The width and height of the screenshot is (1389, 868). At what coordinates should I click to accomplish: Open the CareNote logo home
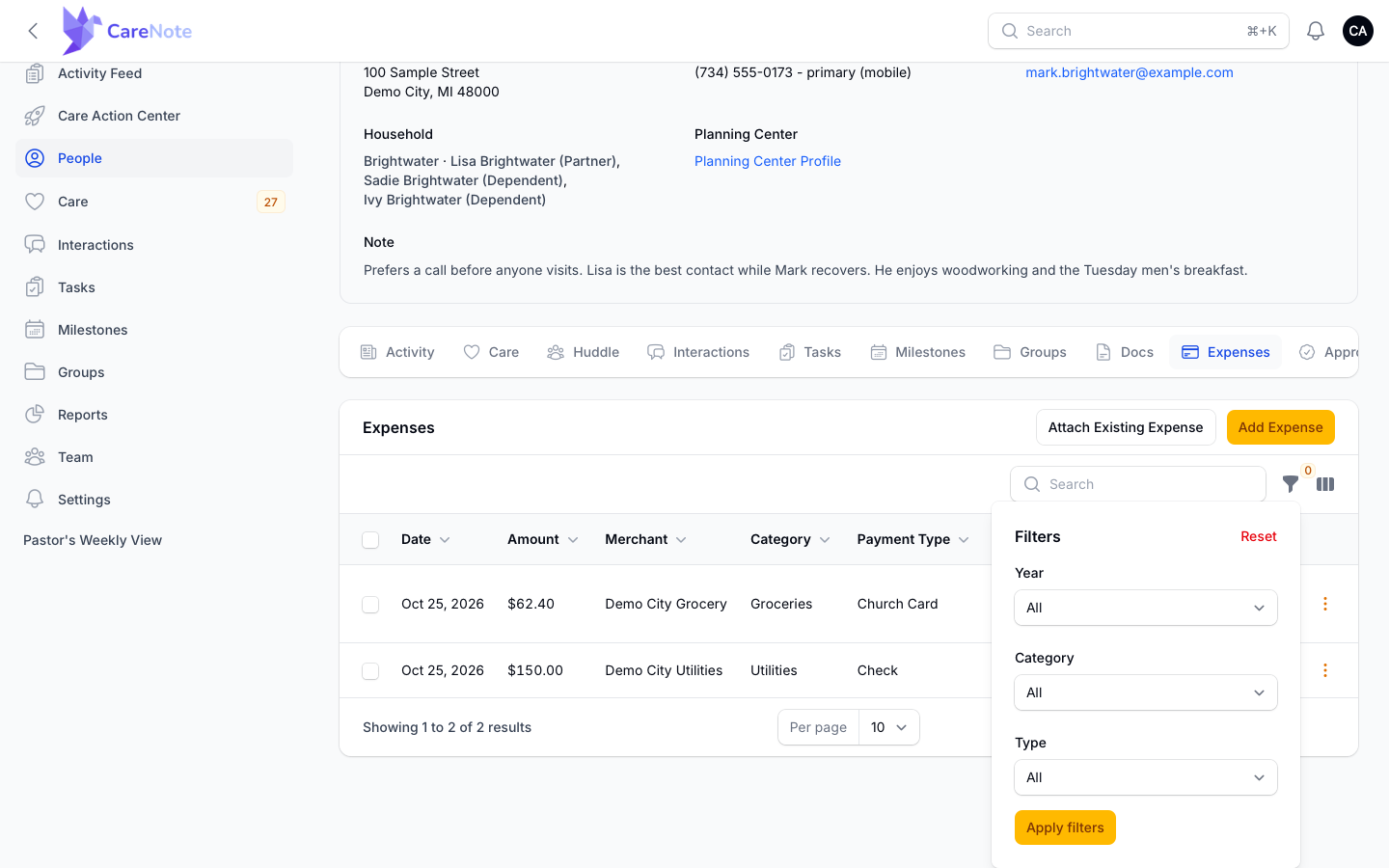pyautogui.click(x=126, y=31)
